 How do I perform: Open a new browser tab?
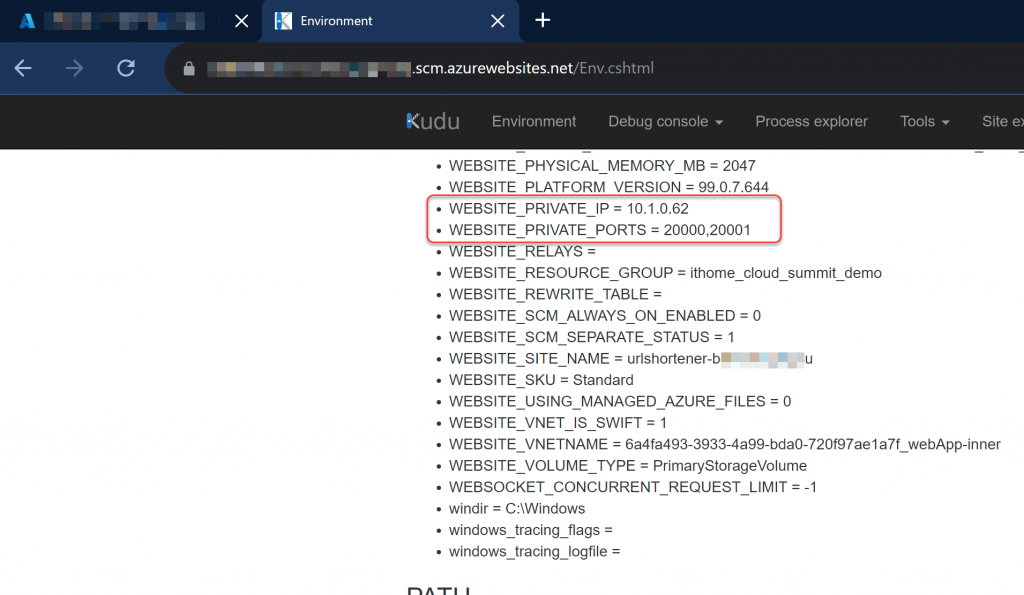tap(543, 21)
